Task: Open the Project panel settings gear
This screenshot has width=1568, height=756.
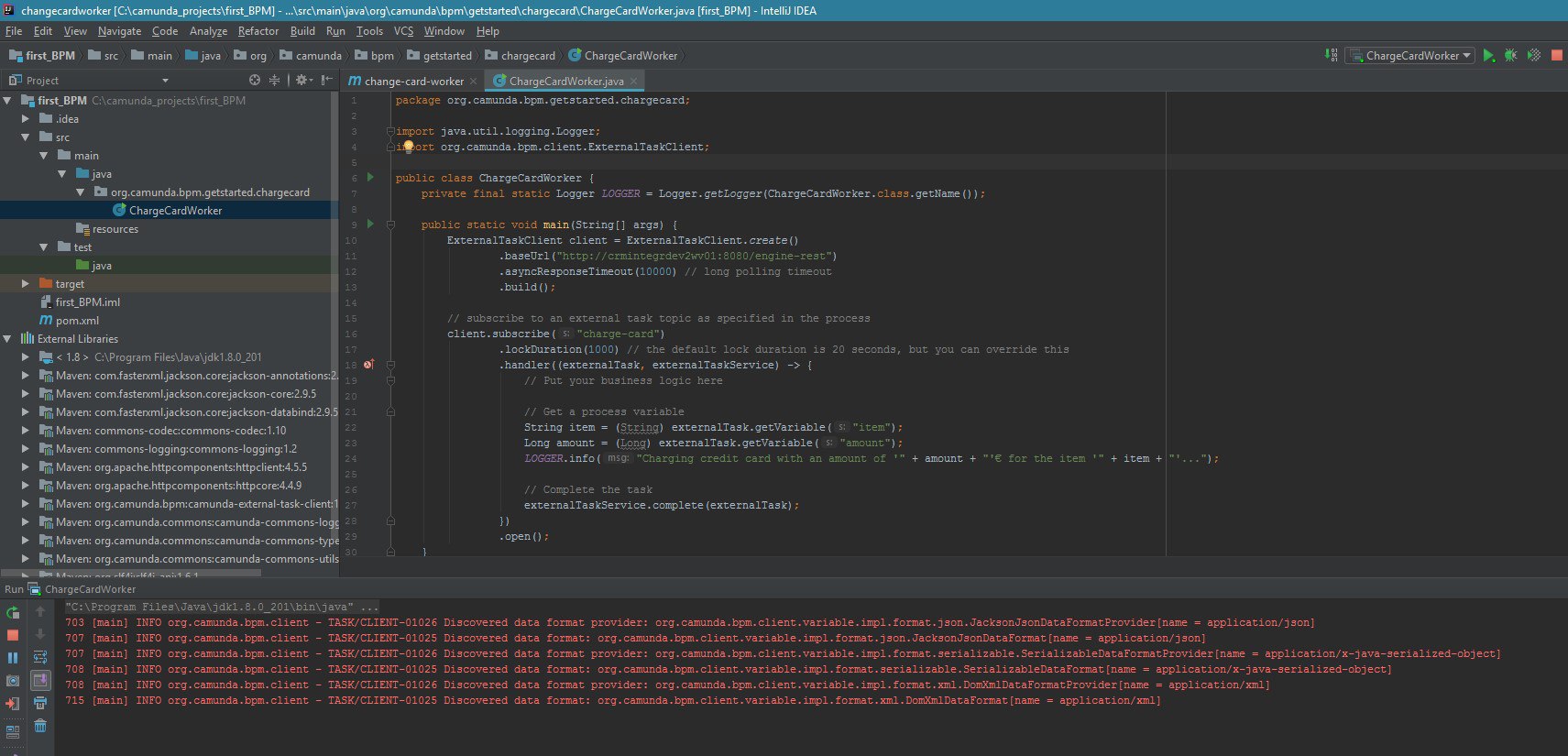Action: 303,81
